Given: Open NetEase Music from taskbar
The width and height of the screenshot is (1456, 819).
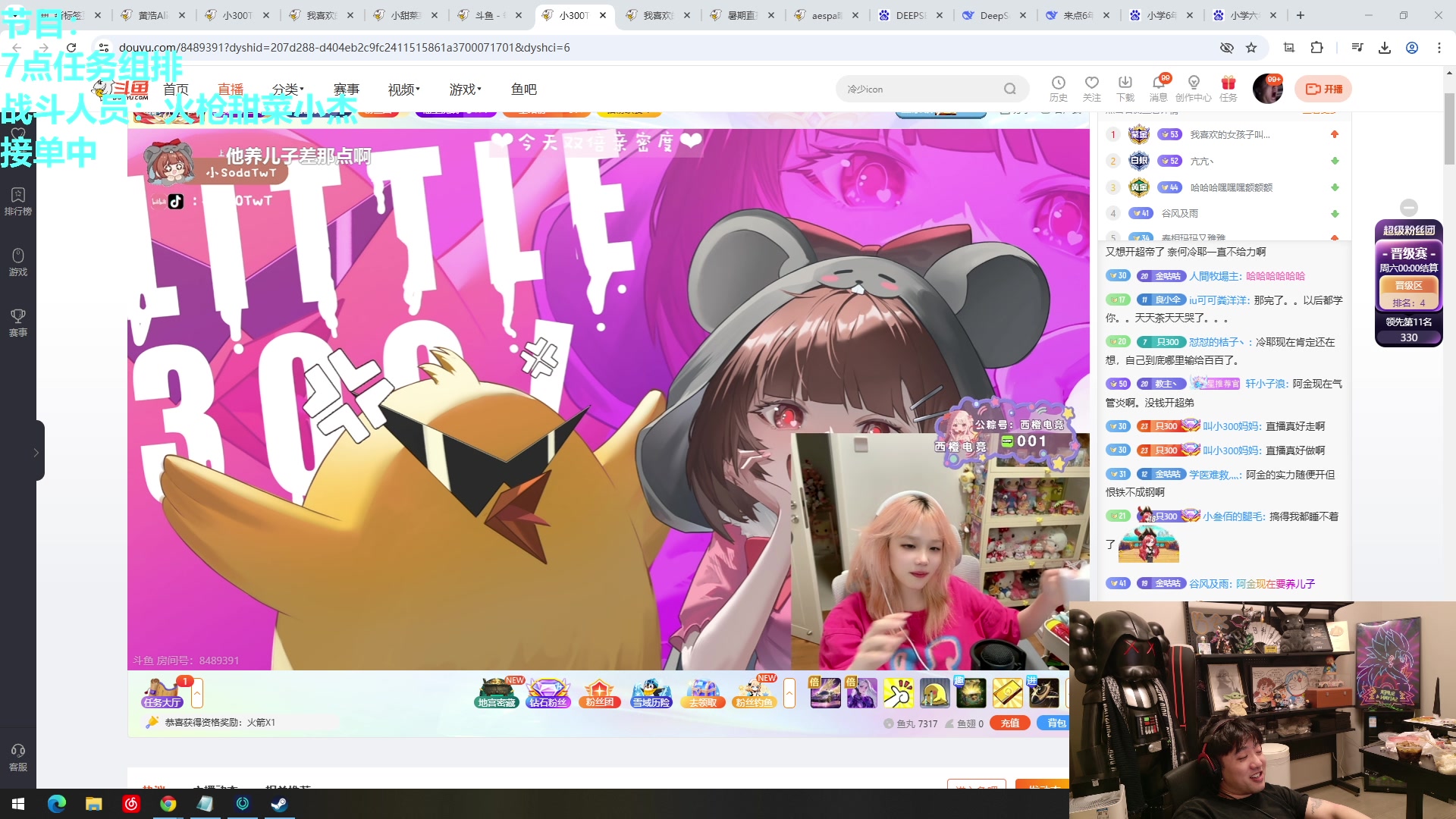Looking at the screenshot, I should [x=130, y=804].
